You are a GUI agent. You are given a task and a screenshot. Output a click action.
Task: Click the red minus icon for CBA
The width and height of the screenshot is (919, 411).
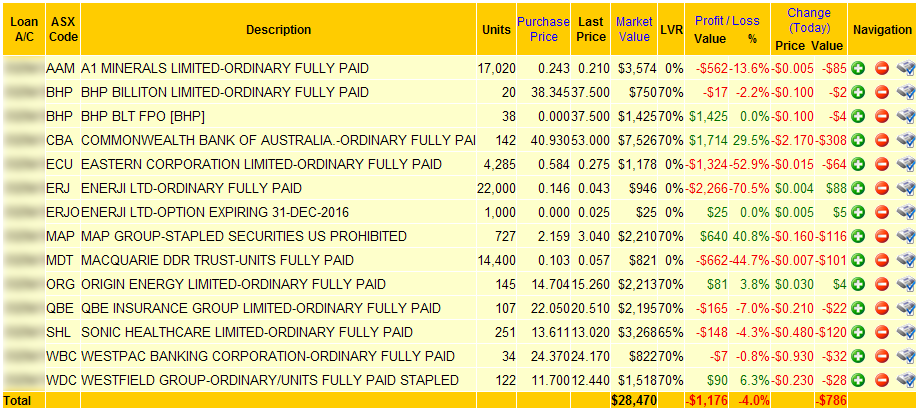coord(882,141)
